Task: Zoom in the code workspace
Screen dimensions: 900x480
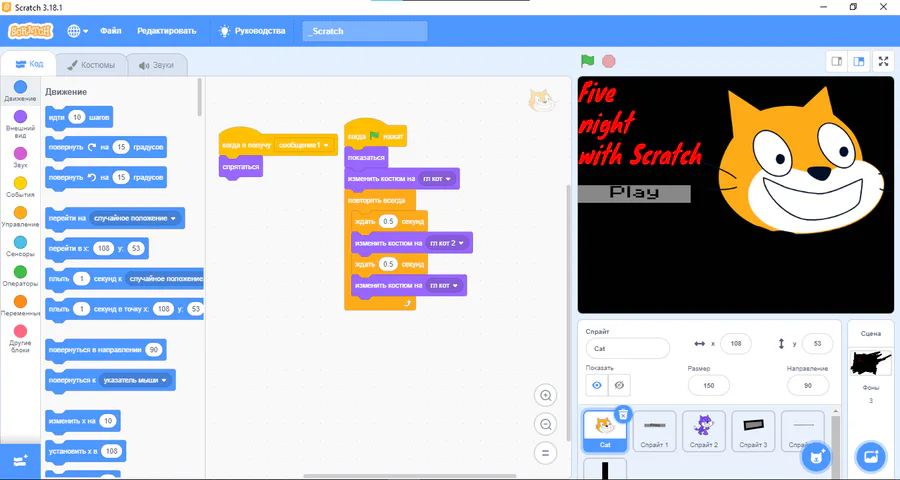Action: (545, 395)
